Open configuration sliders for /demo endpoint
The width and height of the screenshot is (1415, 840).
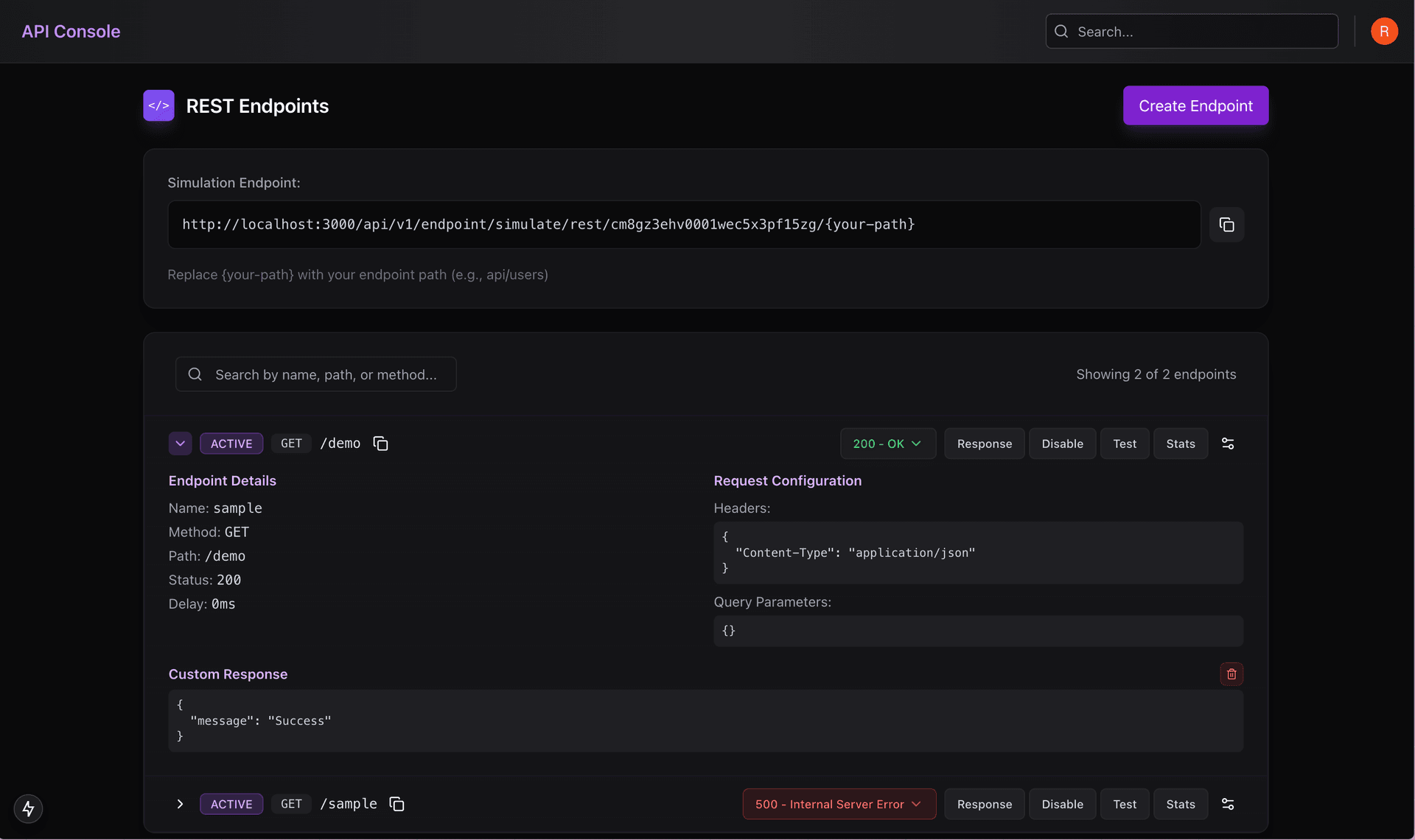click(1228, 443)
